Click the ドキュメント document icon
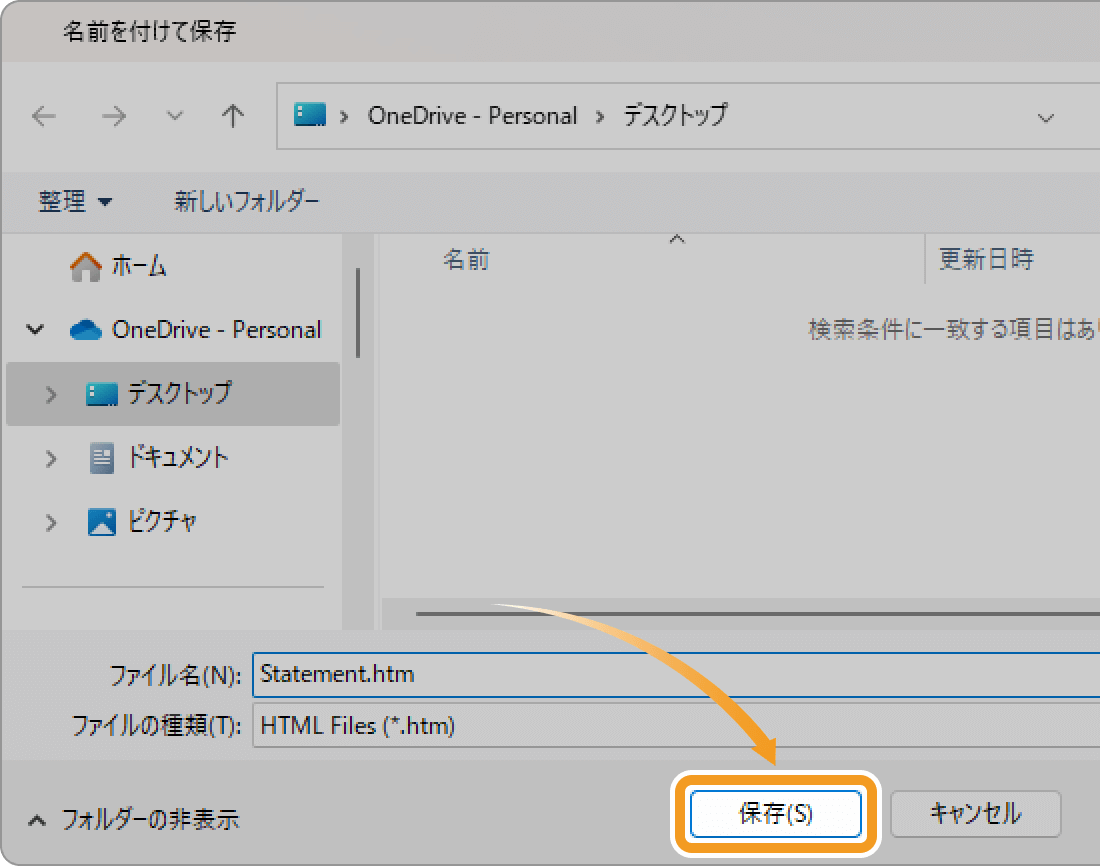The width and height of the screenshot is (1100, 866). (x=102, y=458)
